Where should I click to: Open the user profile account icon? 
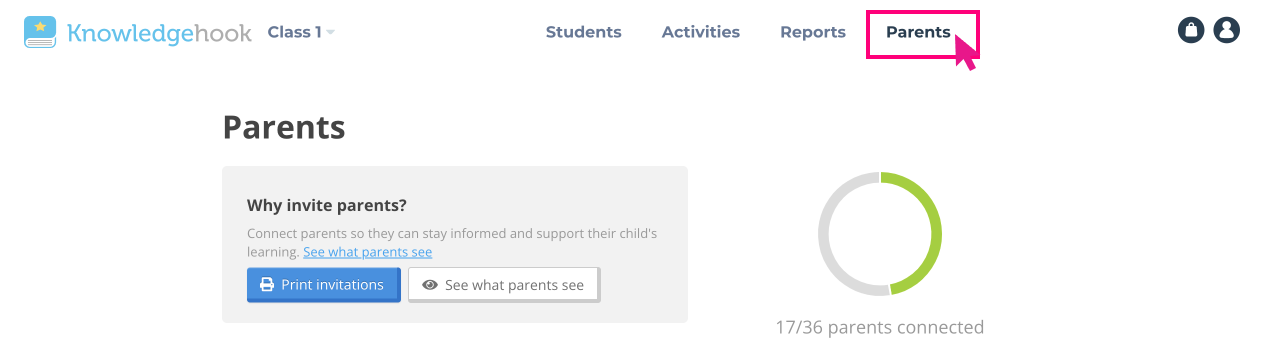(x=1227, y=30)
